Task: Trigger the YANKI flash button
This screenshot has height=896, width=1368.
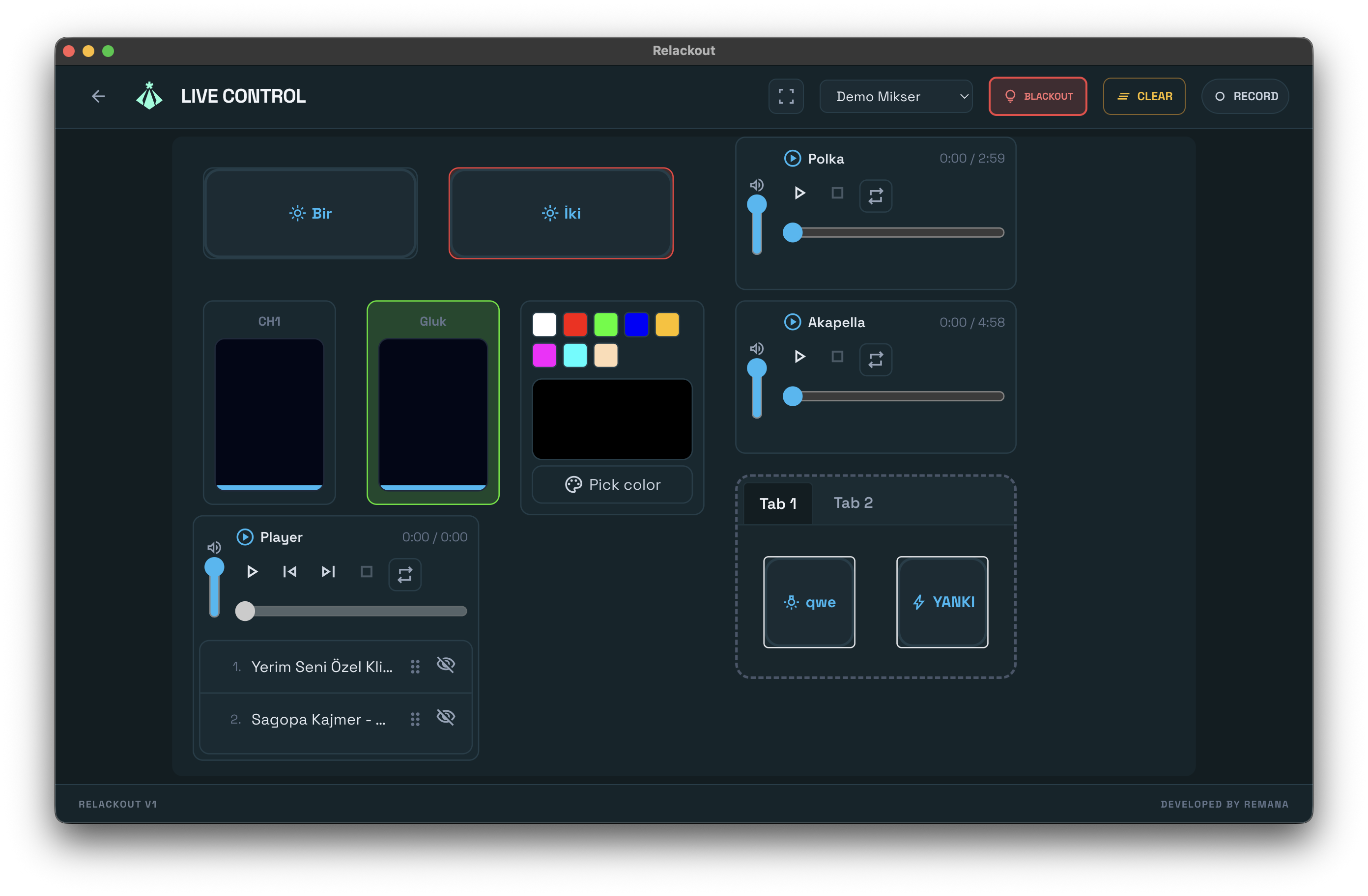Action: [x=942, y=602]
